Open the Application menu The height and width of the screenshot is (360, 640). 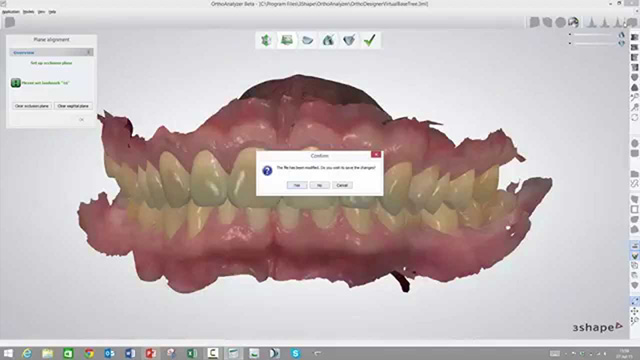pos(11,12)
